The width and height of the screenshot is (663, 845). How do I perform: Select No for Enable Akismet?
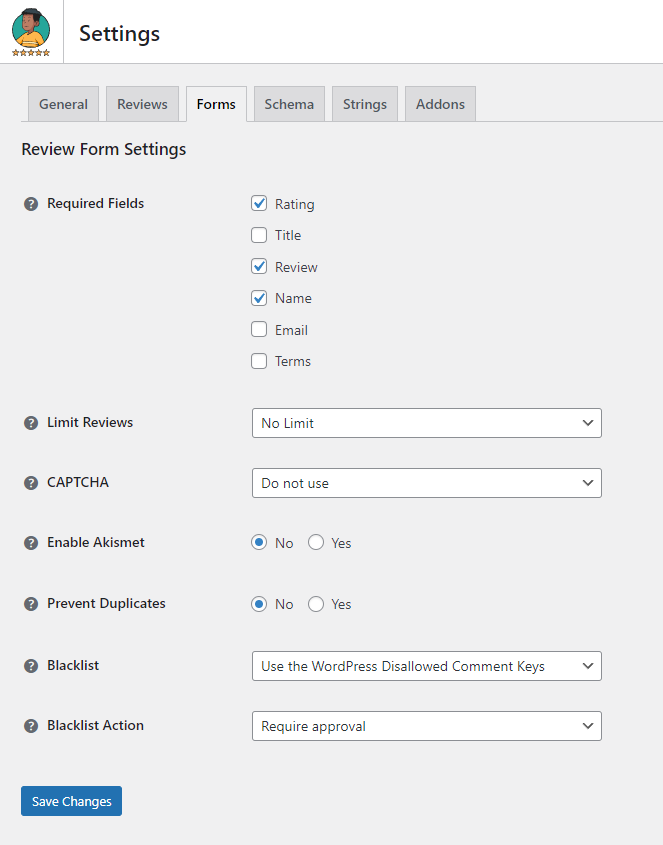(259, 542)
